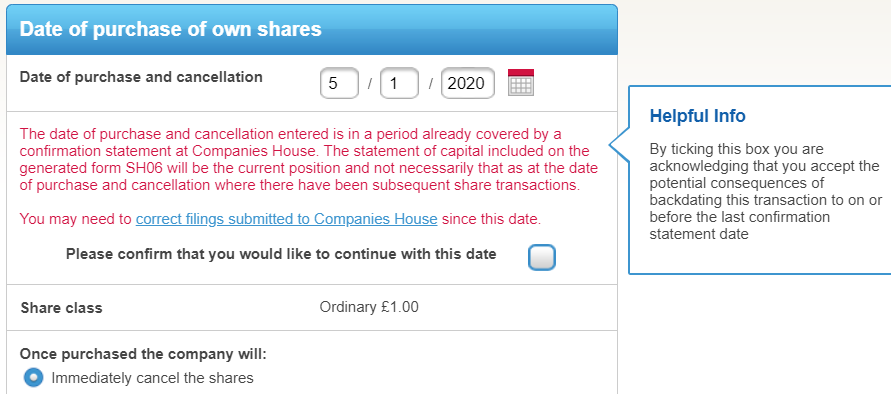Open the calendar date picker icon
Viewport: 891px width, 394px height.
tap(521, 82)
